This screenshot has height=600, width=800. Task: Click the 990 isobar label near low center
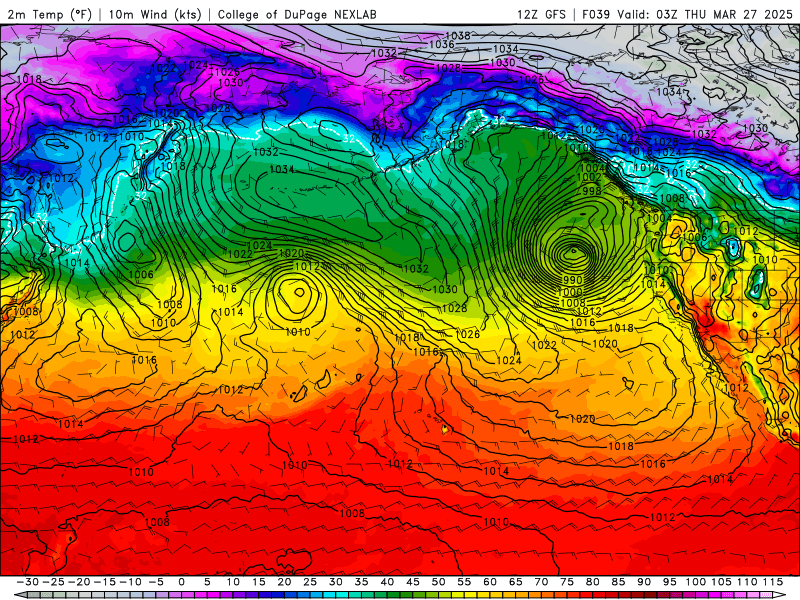(x=572, y=280)
